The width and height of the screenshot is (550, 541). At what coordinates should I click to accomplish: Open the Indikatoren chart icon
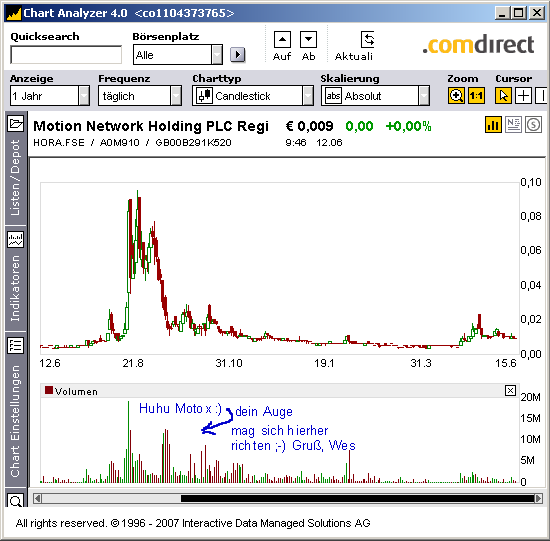[15, 240]
